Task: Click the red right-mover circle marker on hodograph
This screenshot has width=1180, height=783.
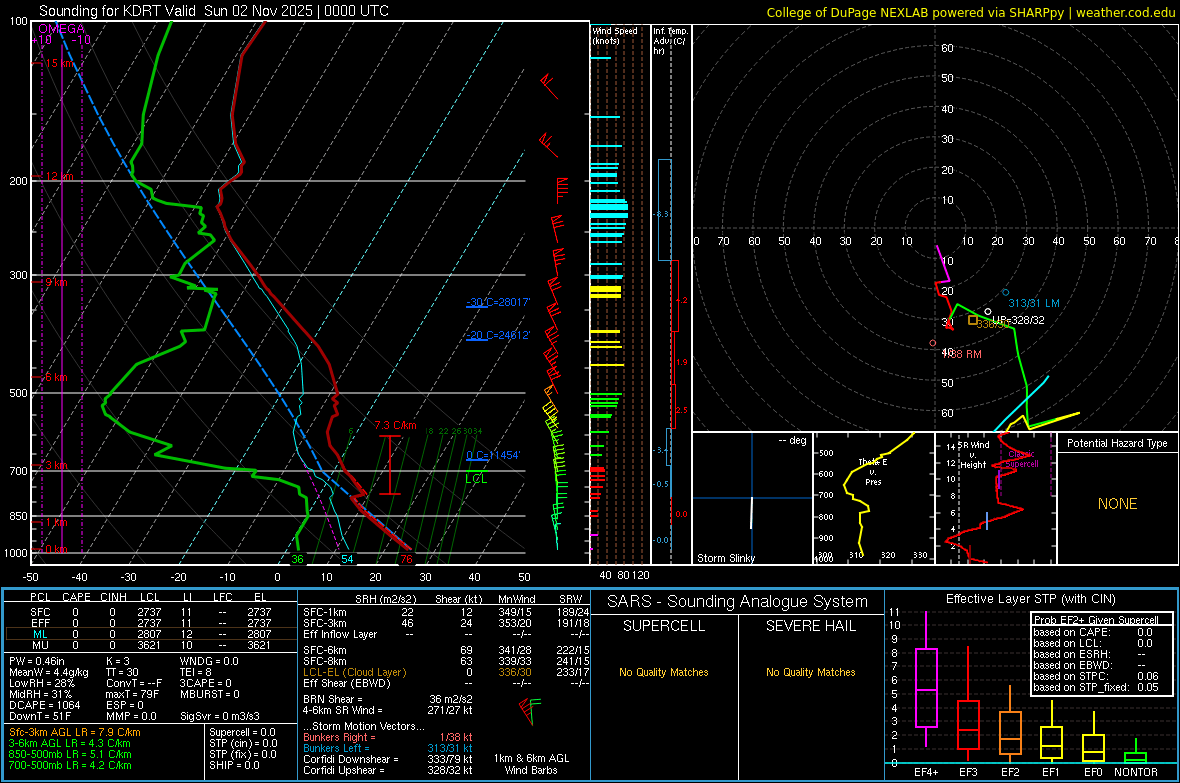Action: (933, 343)
